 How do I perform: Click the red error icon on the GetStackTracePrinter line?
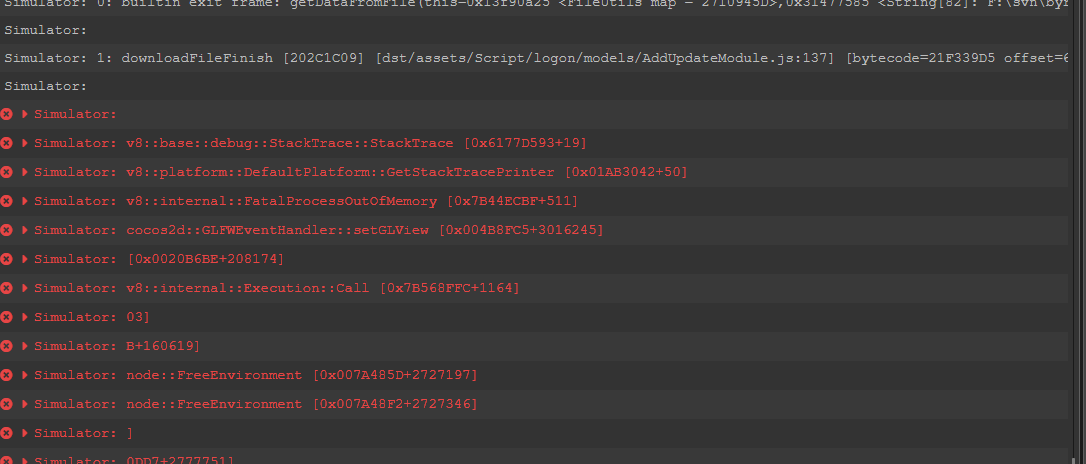point(7,173)
